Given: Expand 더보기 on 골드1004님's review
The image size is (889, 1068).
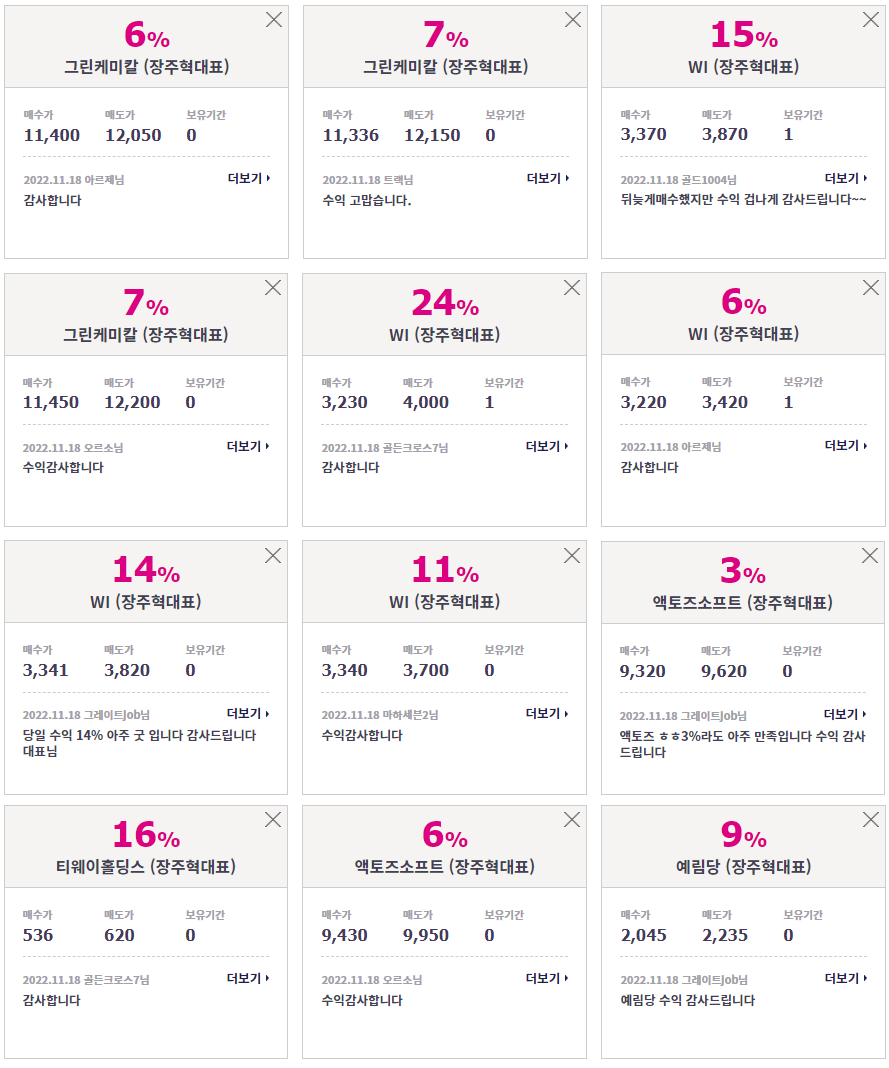Looking at the screenshot, I should point(846,178).
